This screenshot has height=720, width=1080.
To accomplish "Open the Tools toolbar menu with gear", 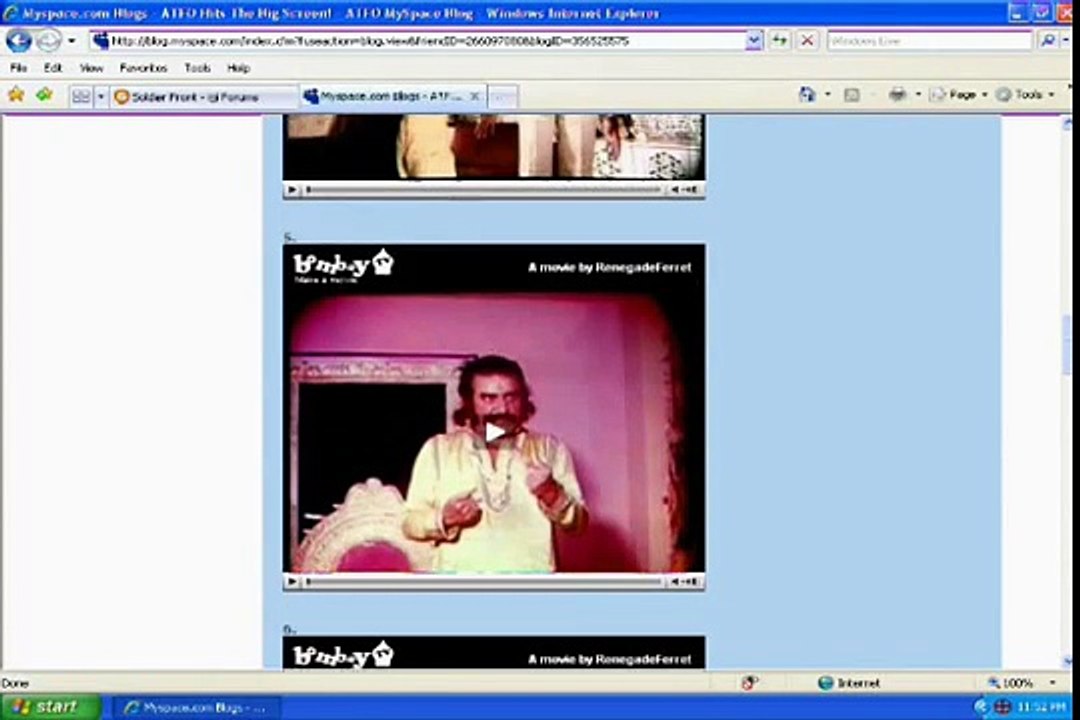I will 1026,94.
